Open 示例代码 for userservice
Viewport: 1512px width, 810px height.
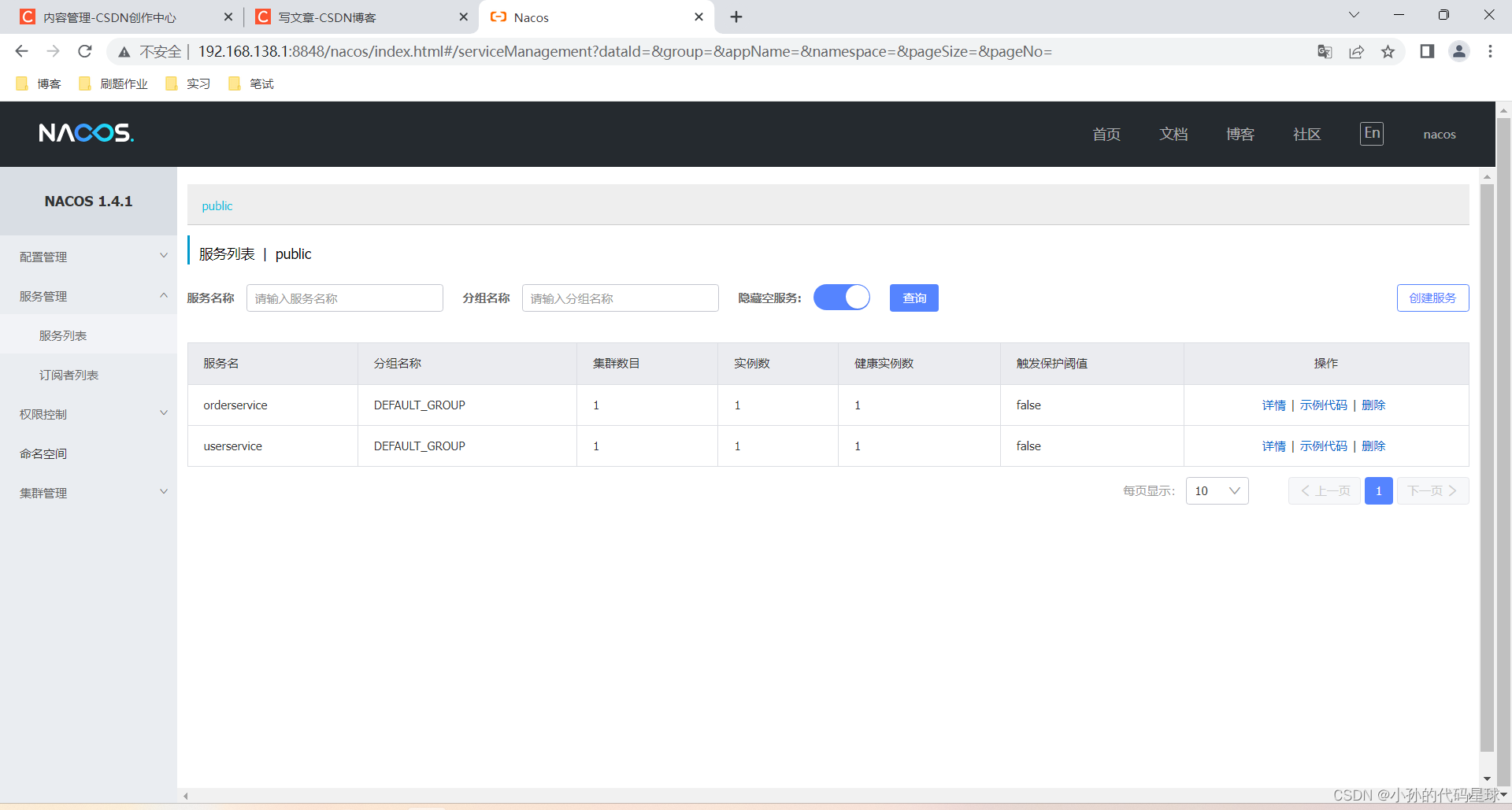pos(1323,446)
